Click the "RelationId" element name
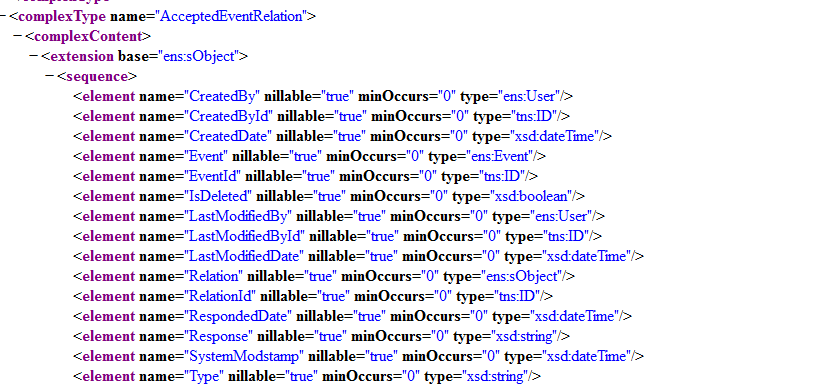The height and width of the screenshot is (388, 816). (x=221, y=296)
